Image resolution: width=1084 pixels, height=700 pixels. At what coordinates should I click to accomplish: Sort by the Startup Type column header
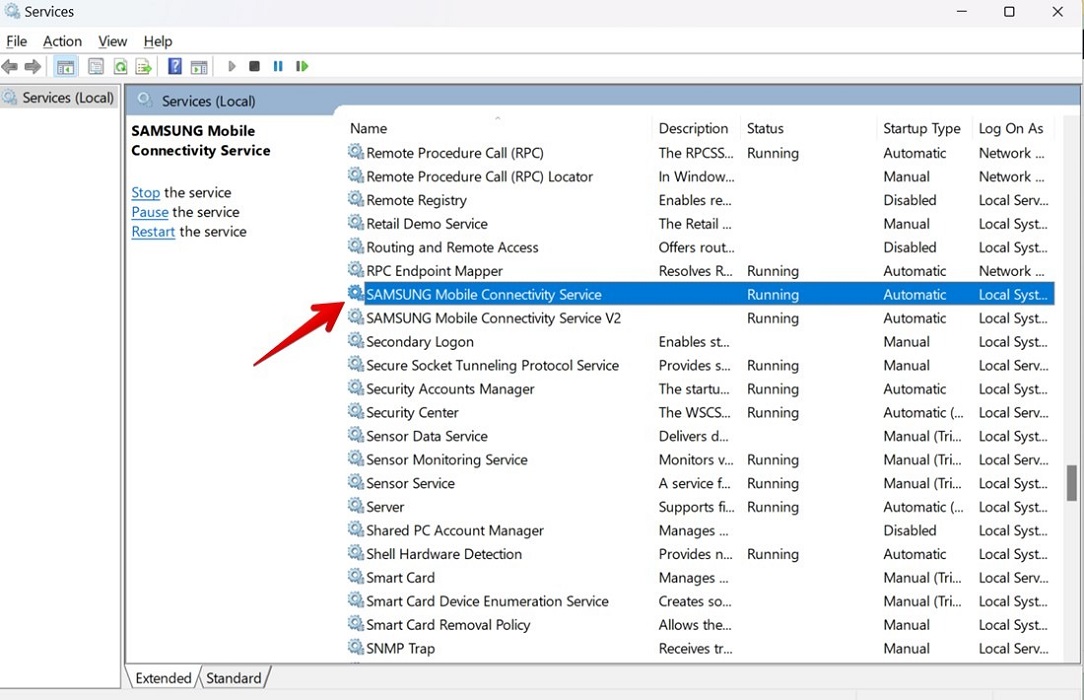tap(921, 128)
